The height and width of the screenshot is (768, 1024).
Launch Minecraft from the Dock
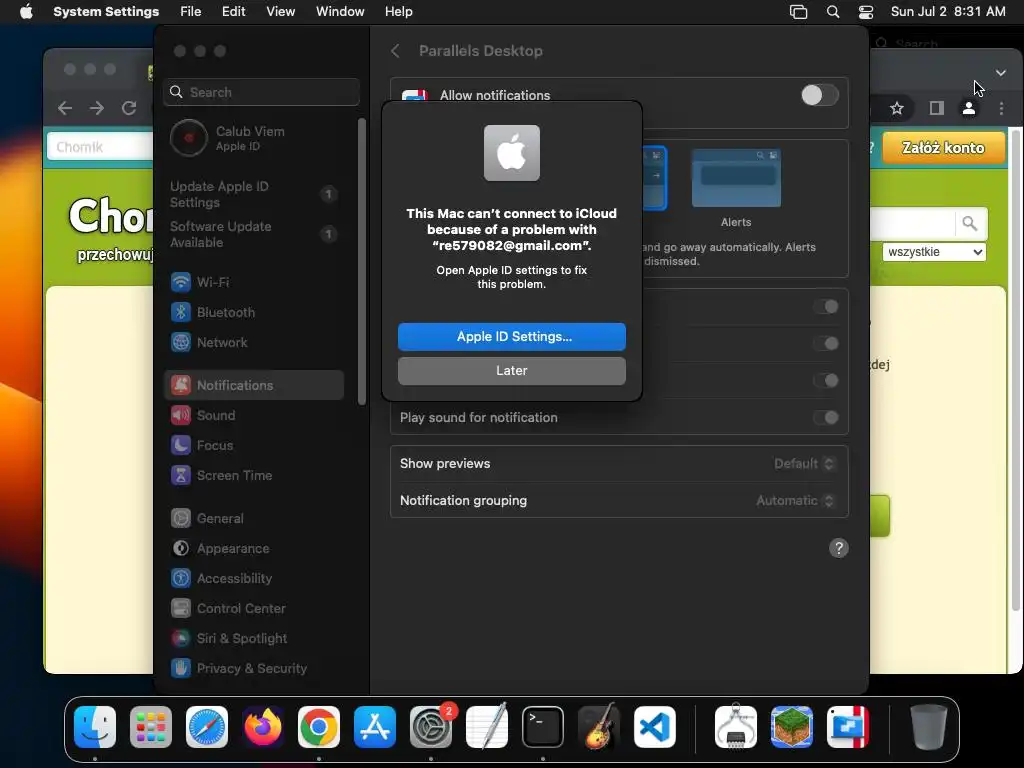click(x=792, y=727)
